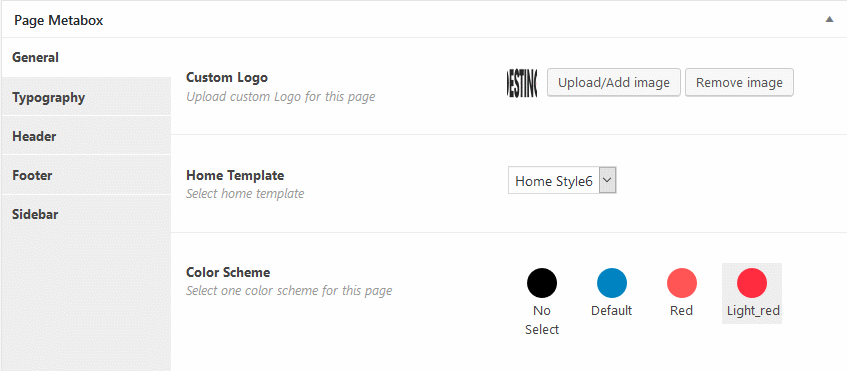Select the Red color scheme circle

682,283
